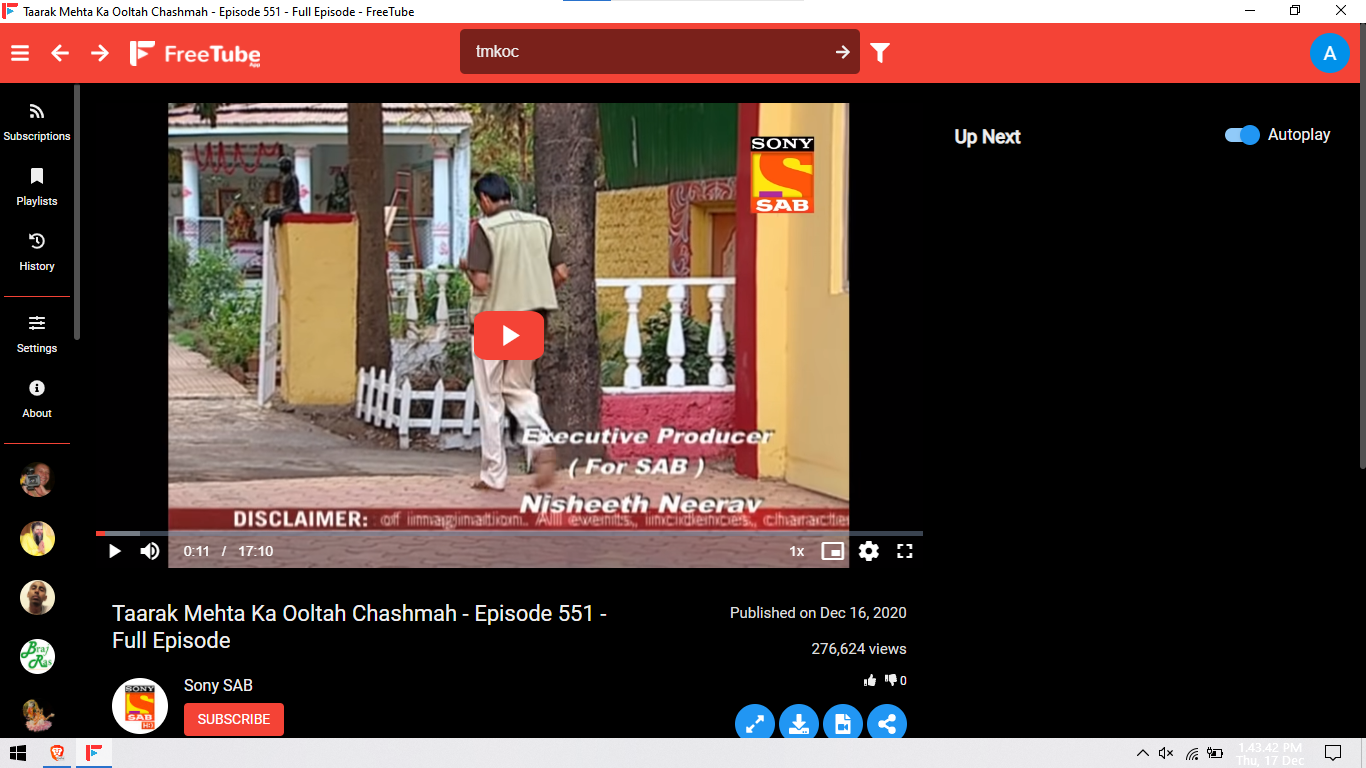The height and width of the screenshot is (768, 1366).
Task: Mute the video with the volume icon
Action: tap(149, 550)
